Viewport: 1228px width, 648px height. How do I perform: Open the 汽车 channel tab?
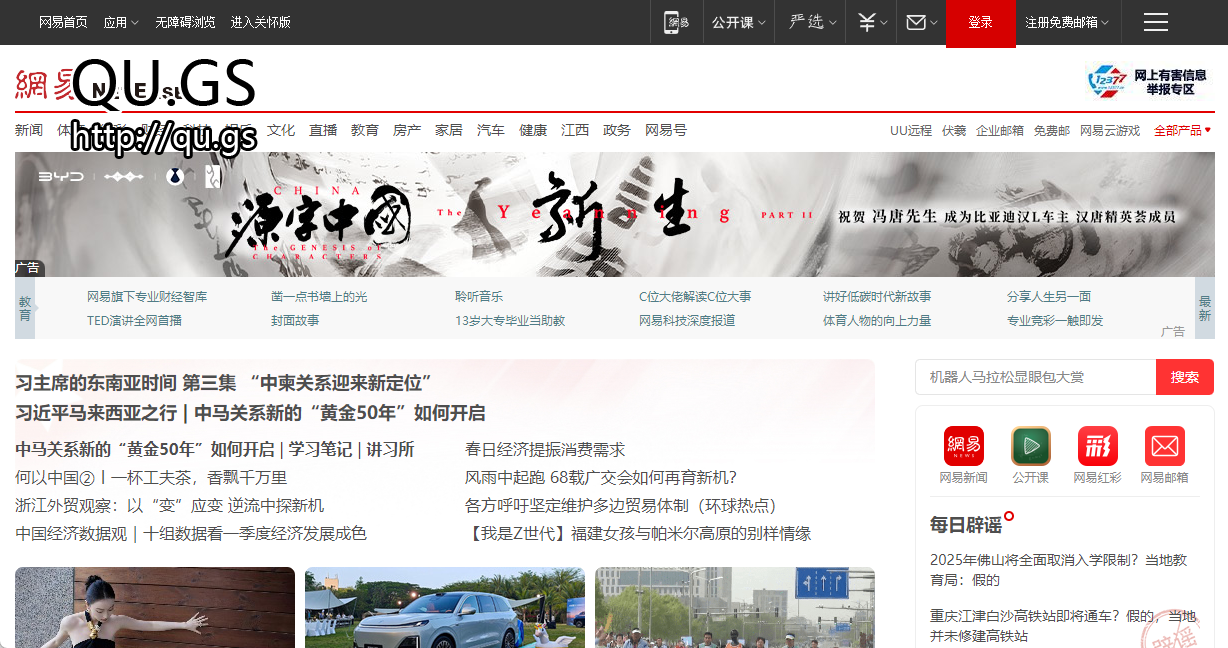(491, 130)
